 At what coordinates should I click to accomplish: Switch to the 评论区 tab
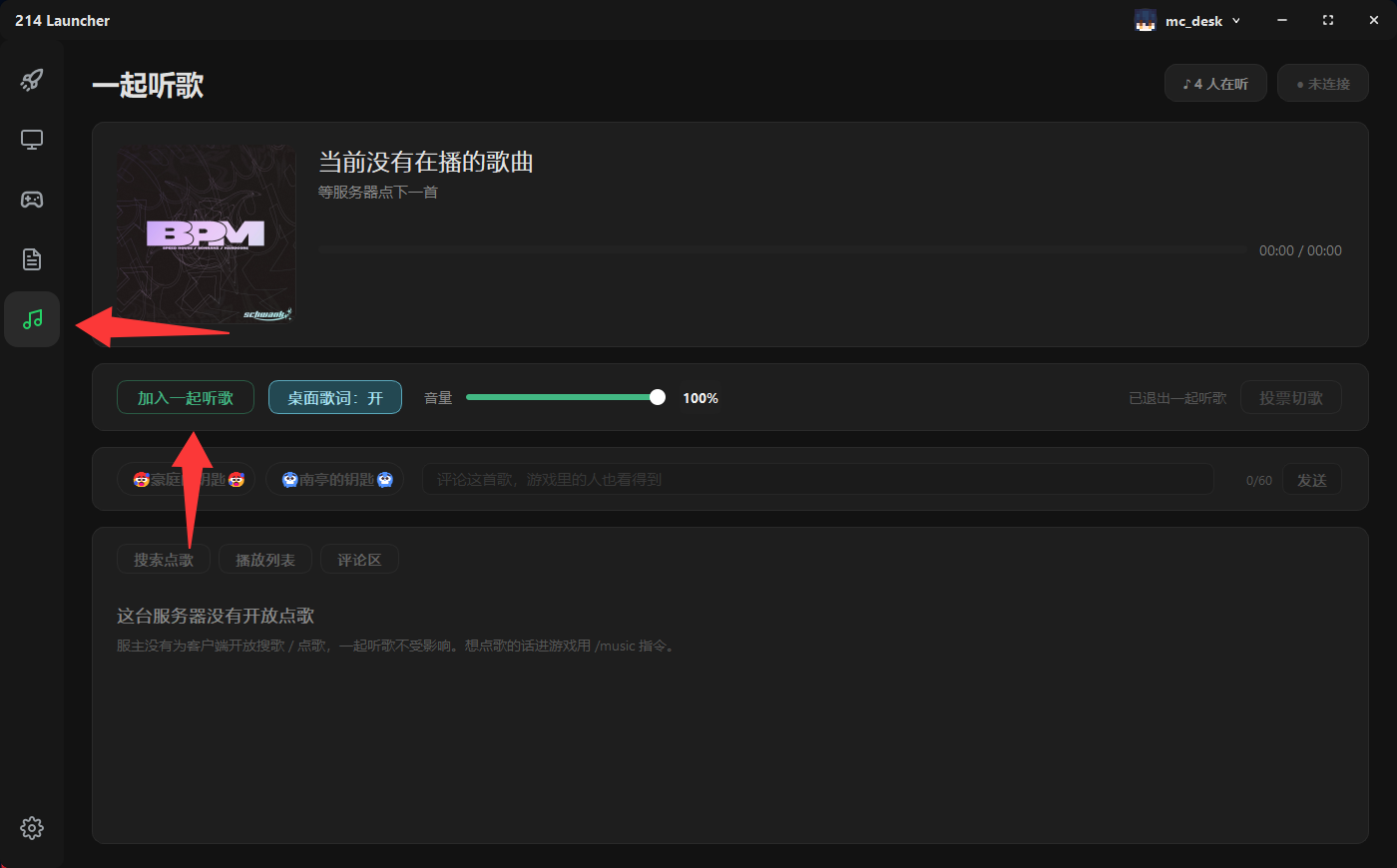click(x=359, y=560)
